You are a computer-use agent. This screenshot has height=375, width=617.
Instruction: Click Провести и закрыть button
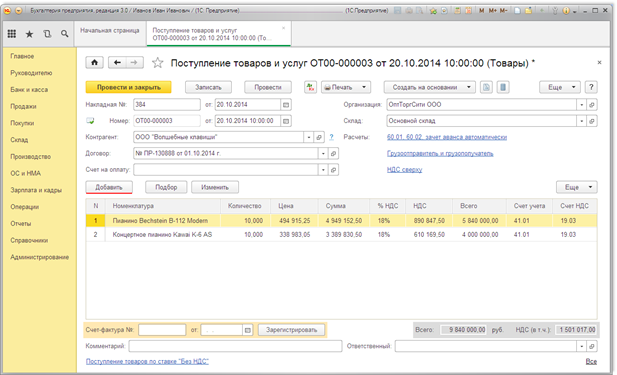tap(129, 87)
